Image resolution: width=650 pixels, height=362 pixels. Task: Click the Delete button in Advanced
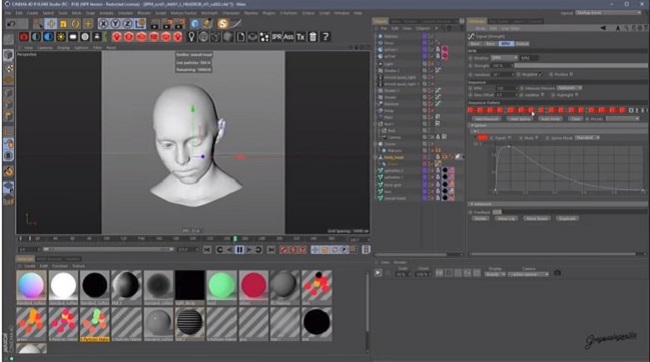click(x=480, y=219)
